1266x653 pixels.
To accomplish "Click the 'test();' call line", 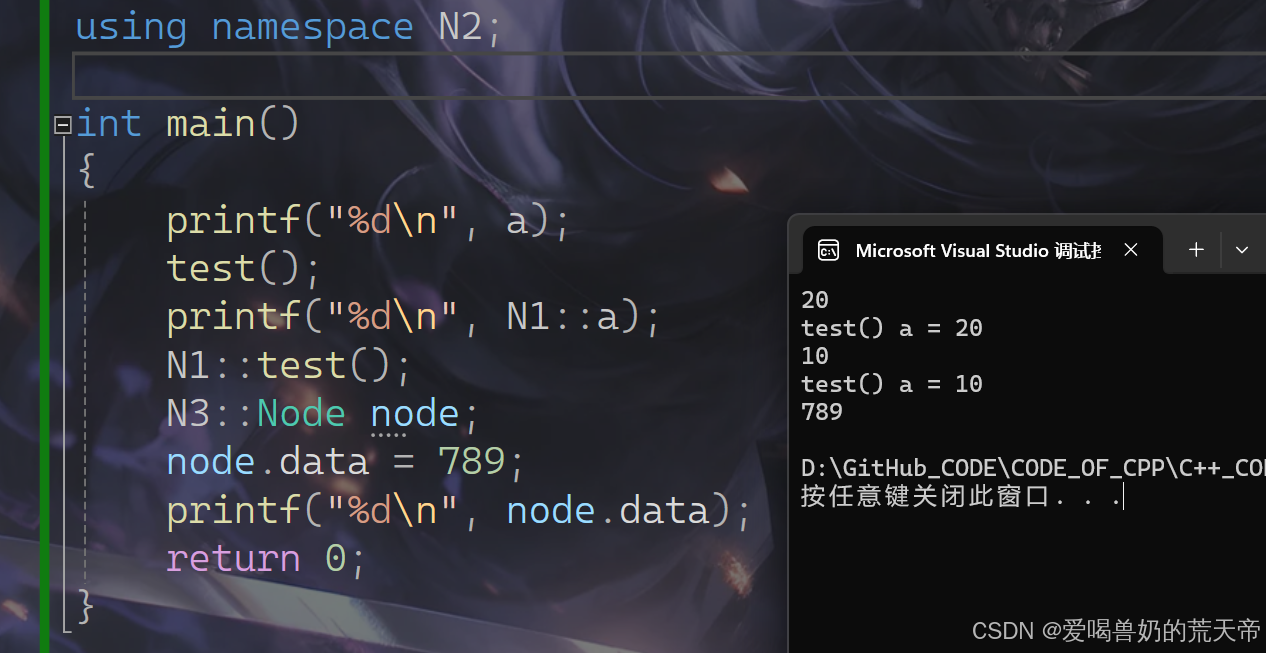I will 244,269.
